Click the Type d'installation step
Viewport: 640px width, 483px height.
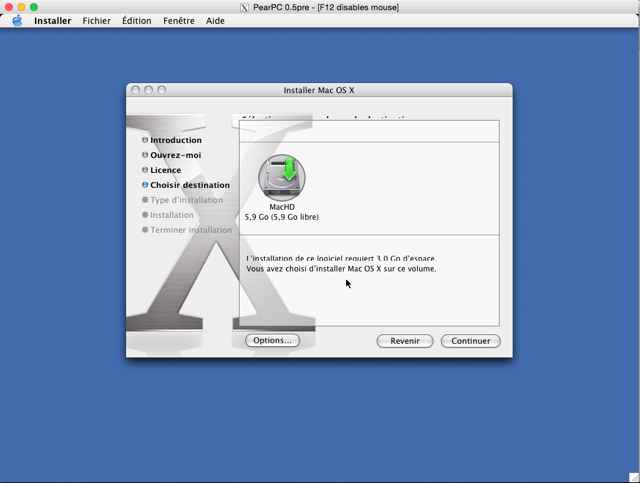tap(187, 200)
